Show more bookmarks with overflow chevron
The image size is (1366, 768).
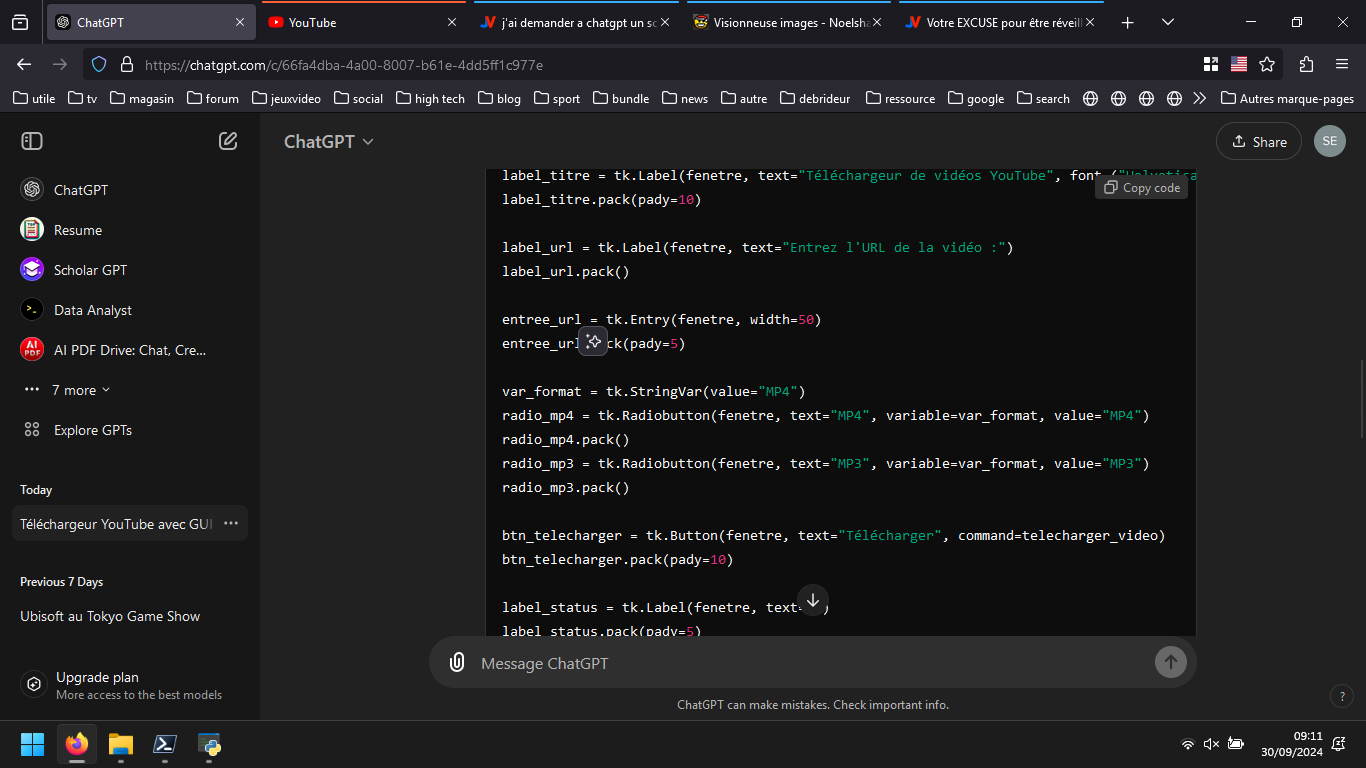click(1200, 98)
